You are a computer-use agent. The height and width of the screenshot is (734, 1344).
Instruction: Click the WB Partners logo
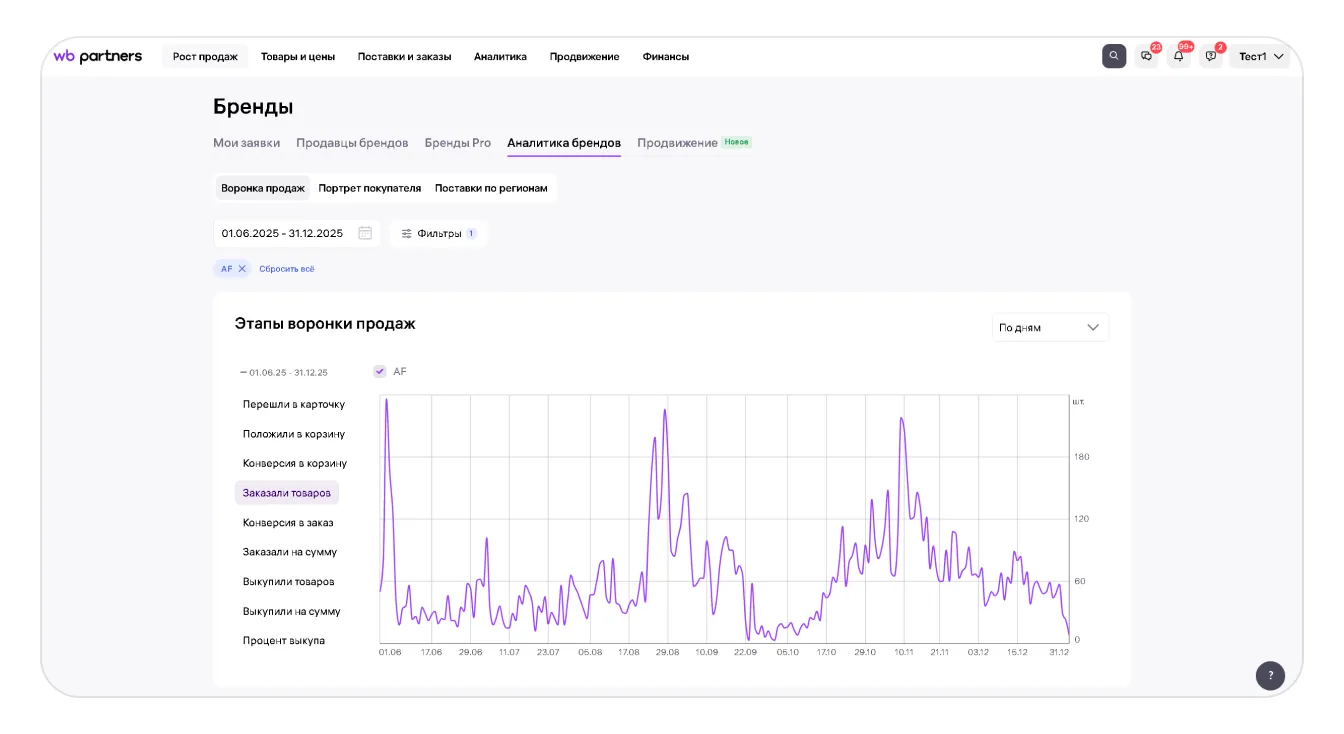click(x=98, y=57)
